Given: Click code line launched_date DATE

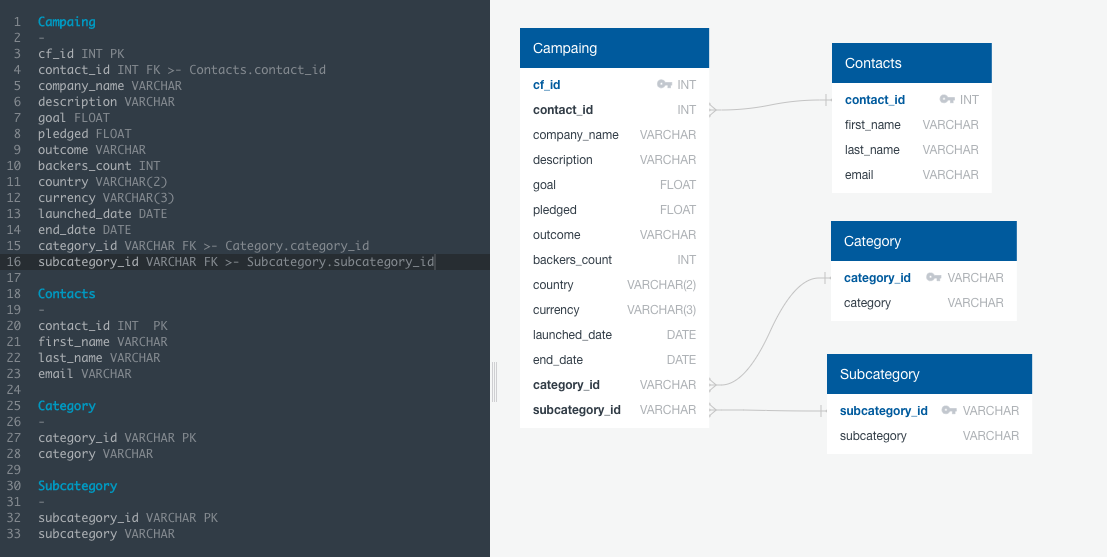Looking at the screenshot, I should [x=103, y=214].
